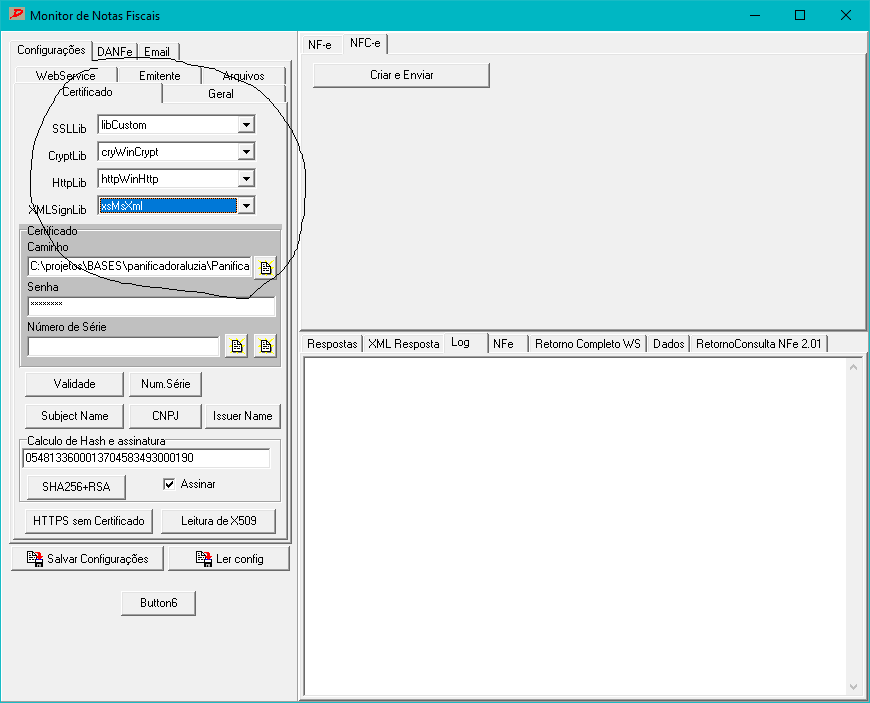The height and width of the screenshot is (703, 870).
Task: Click the first icon beside Número de Série
Action: (x=237, y=346)
